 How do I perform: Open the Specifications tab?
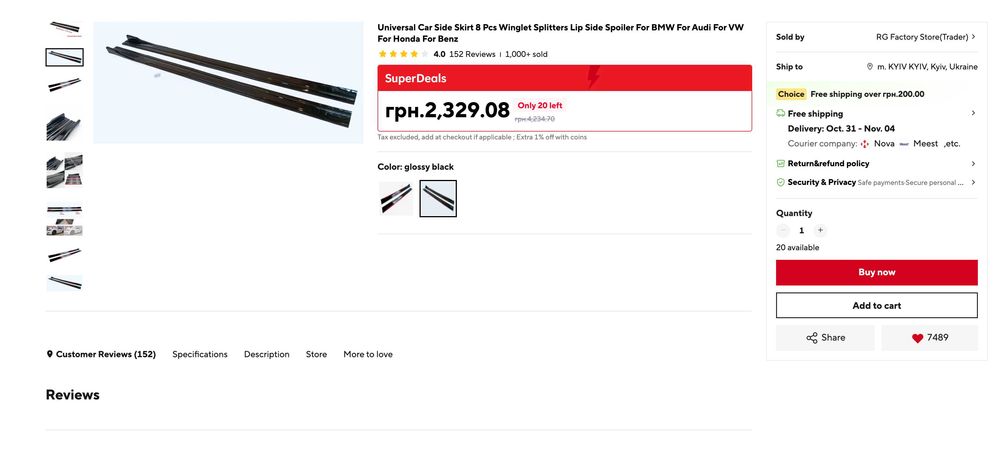click(200, 354)
